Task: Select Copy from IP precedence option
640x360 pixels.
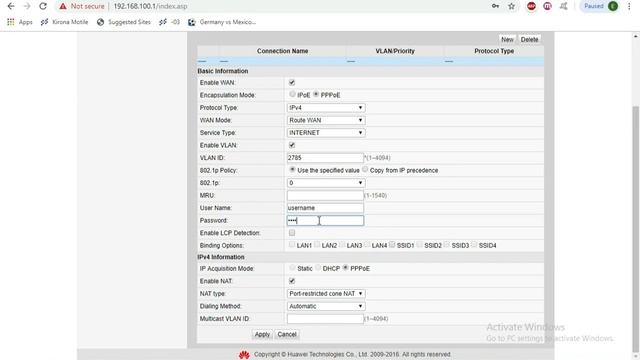Action: (x=365, y=169)
